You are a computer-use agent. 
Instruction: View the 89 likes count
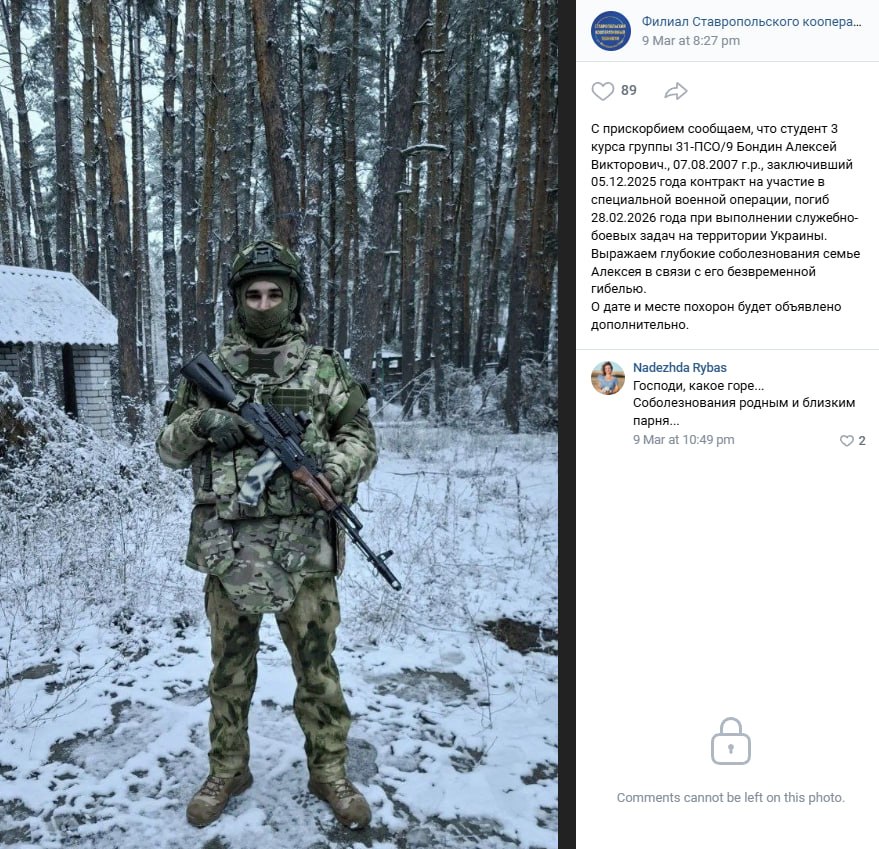click(629, 90)
